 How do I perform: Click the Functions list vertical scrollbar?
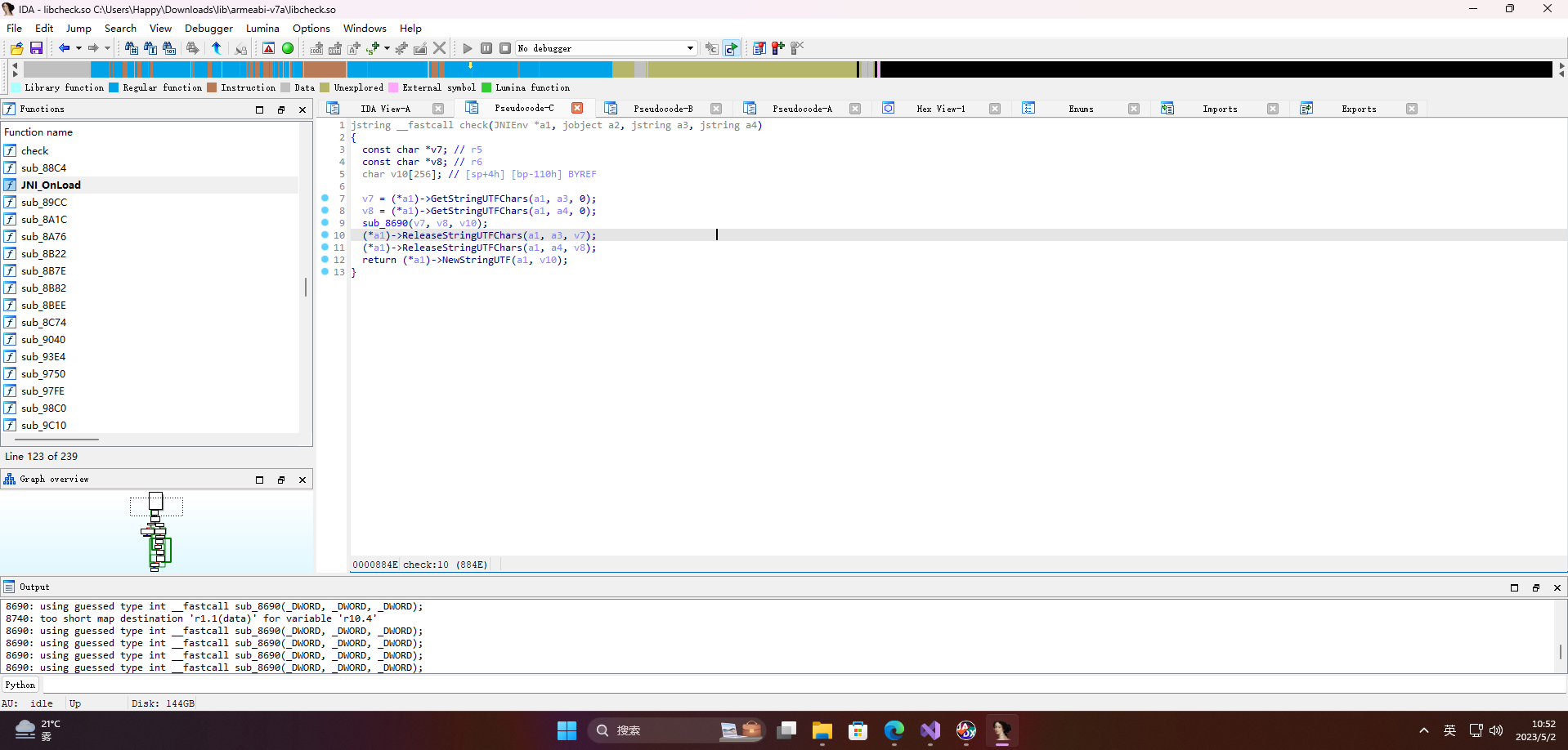(x=306, y=286)
